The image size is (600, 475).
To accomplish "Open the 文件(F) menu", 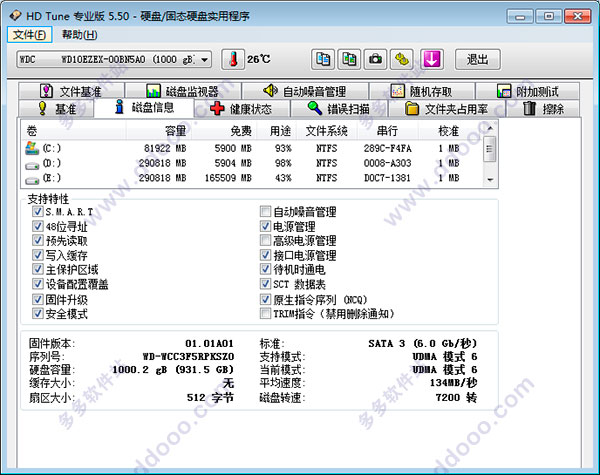I will coord(29,35).
